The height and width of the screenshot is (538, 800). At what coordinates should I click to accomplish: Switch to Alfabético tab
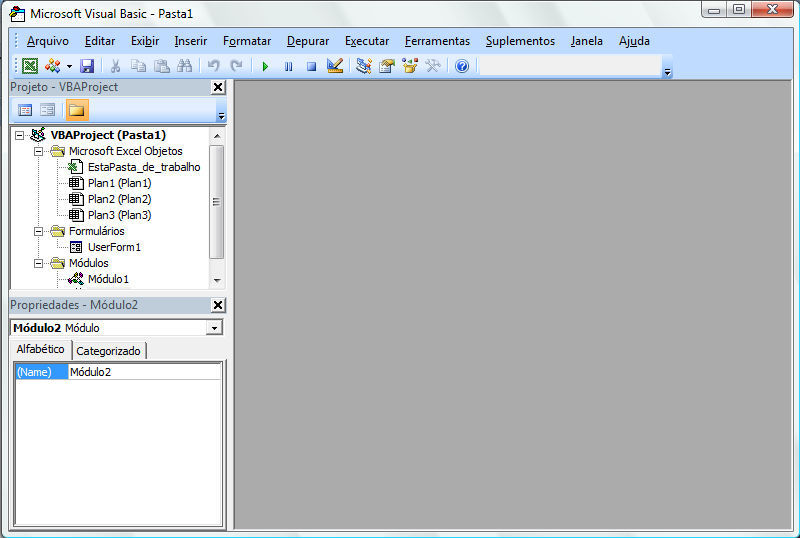pos(40,349)
